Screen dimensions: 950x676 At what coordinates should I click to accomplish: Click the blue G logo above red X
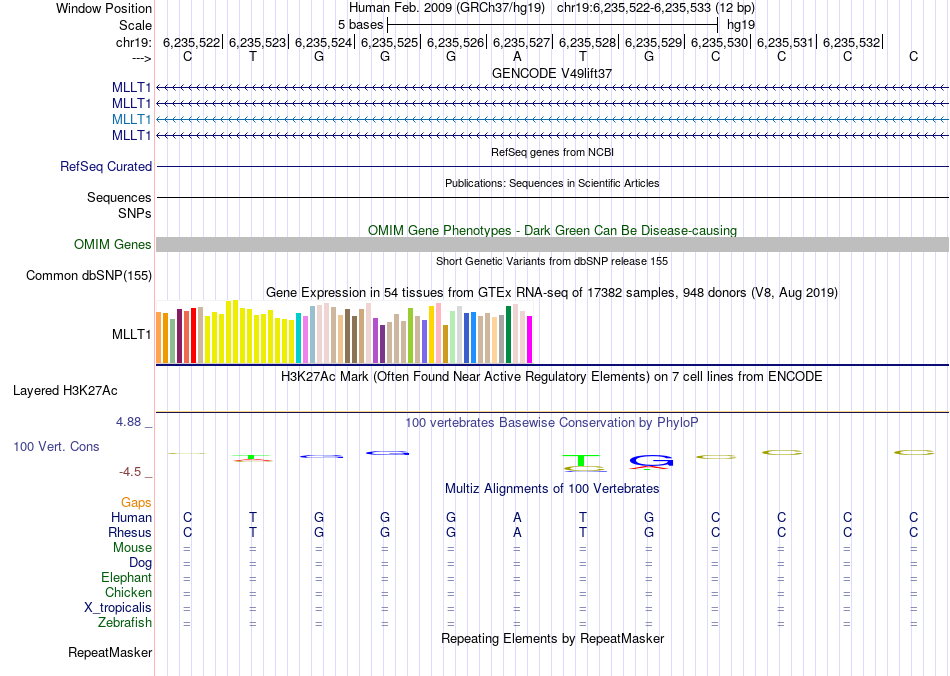tap(651, 460)
